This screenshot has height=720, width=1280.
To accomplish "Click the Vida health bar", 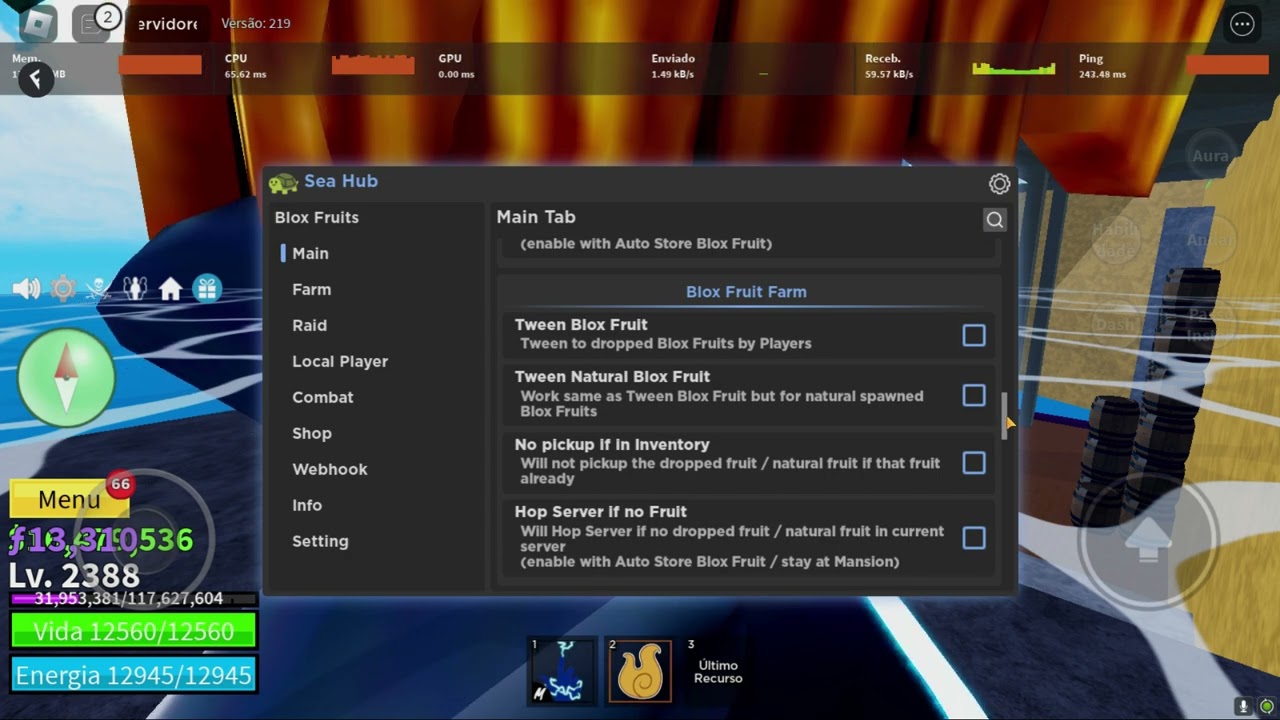I will click(x=134, y=632).
